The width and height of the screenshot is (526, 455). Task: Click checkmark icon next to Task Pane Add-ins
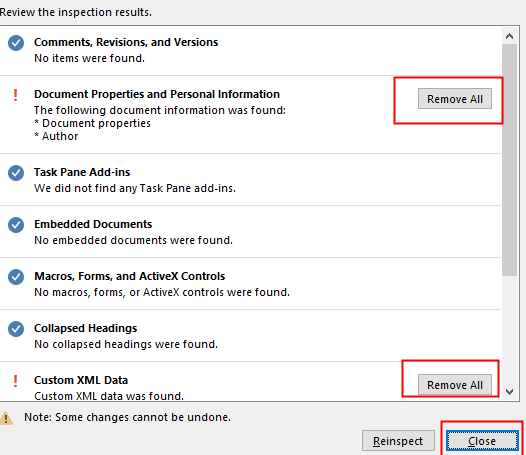tap(16, 173)
